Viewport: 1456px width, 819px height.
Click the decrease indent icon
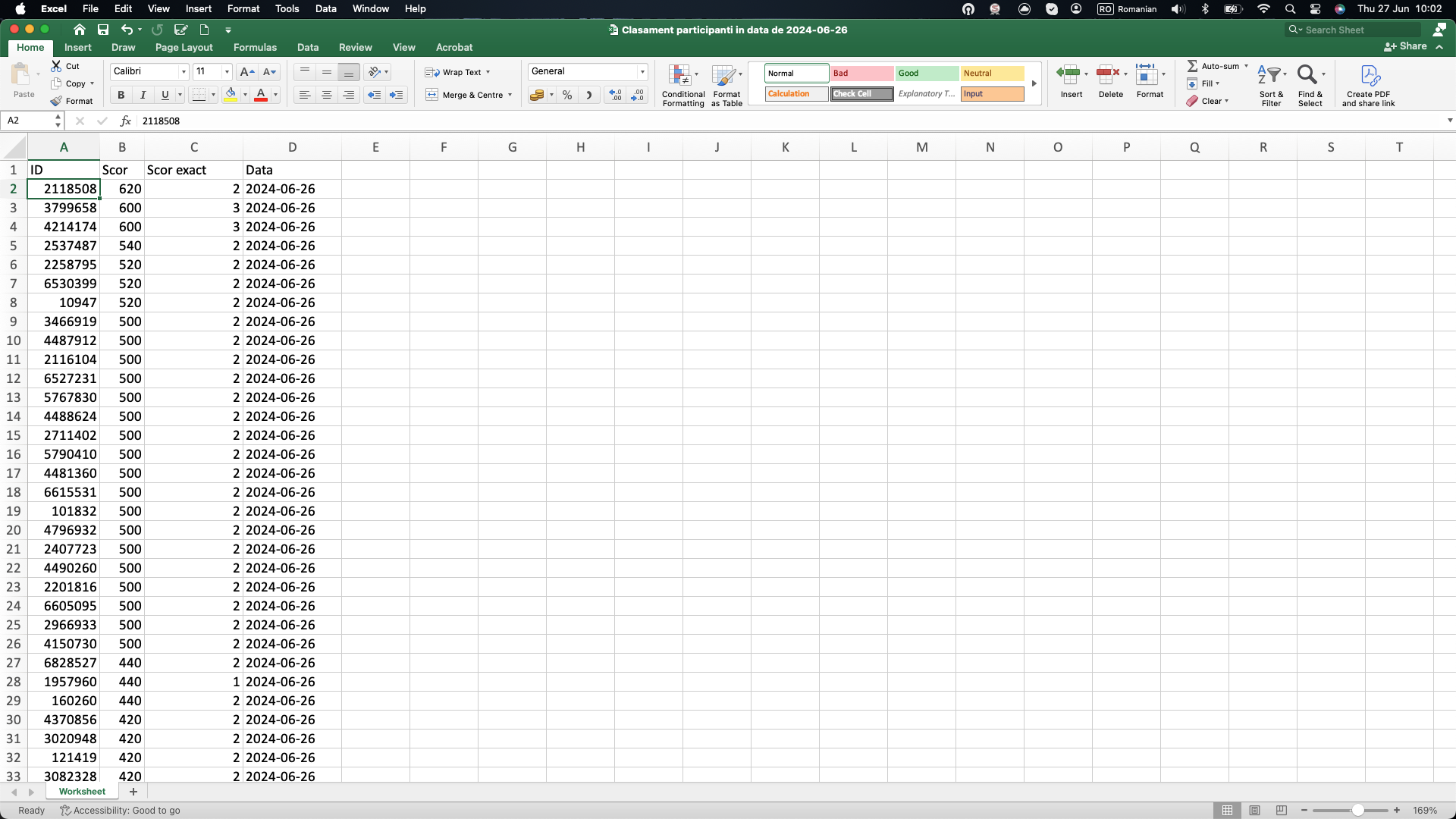[374, 95]
